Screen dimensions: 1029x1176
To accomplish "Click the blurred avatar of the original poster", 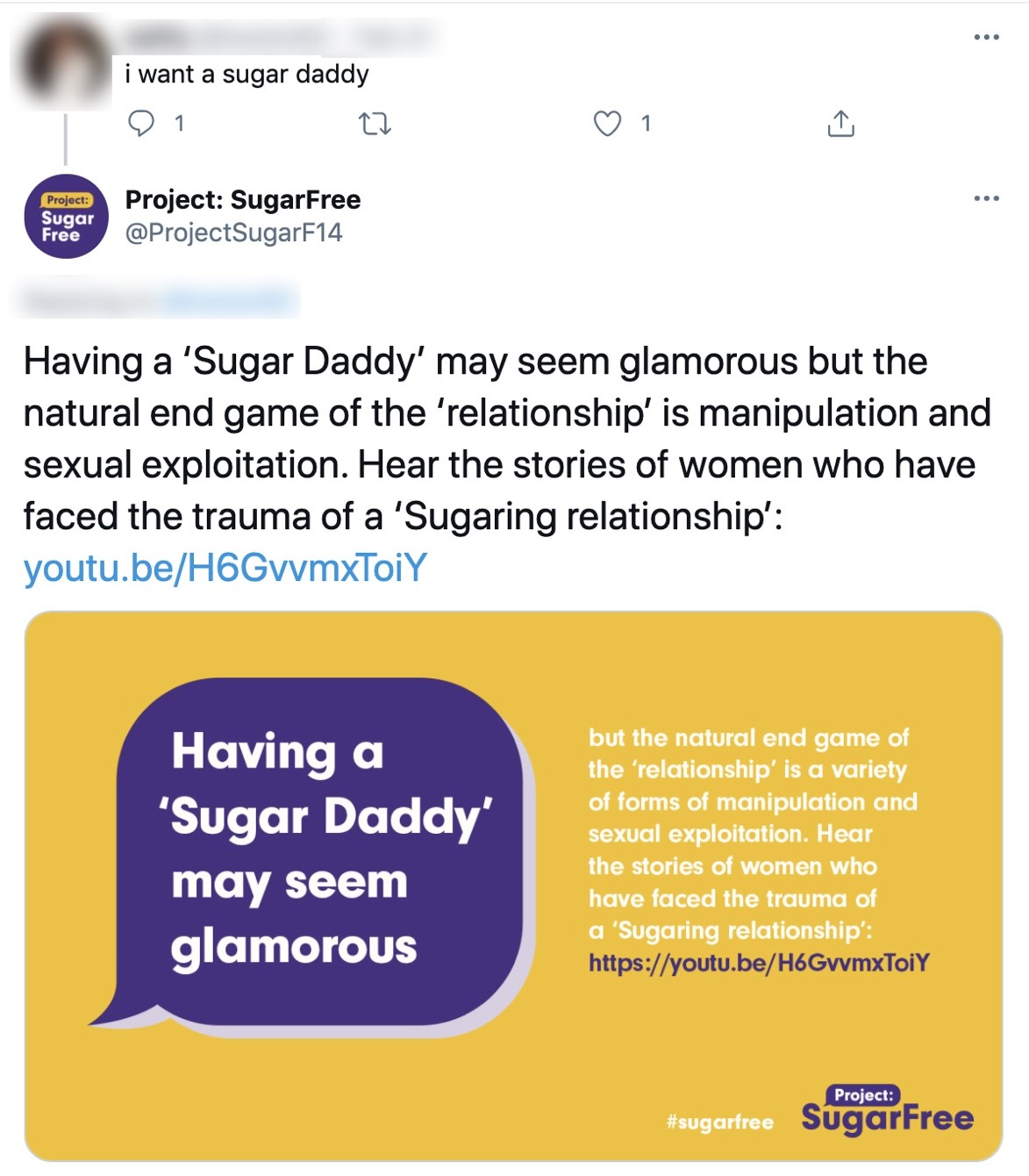I will [x=63, y=63].
